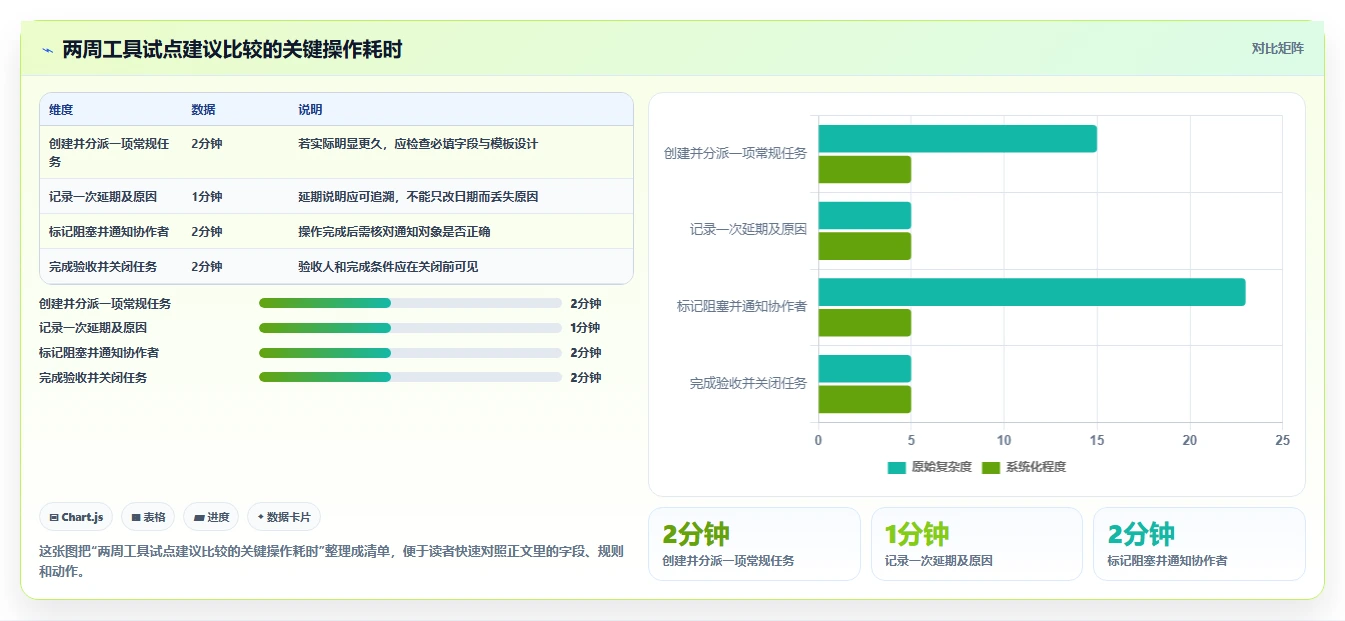Click the 记录一次延期及原因 progress bar

(410, 328)
